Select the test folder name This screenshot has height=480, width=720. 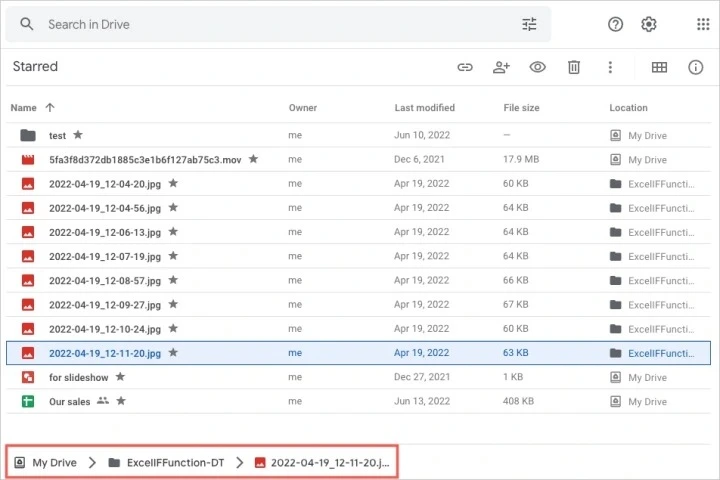pos(57,136)
